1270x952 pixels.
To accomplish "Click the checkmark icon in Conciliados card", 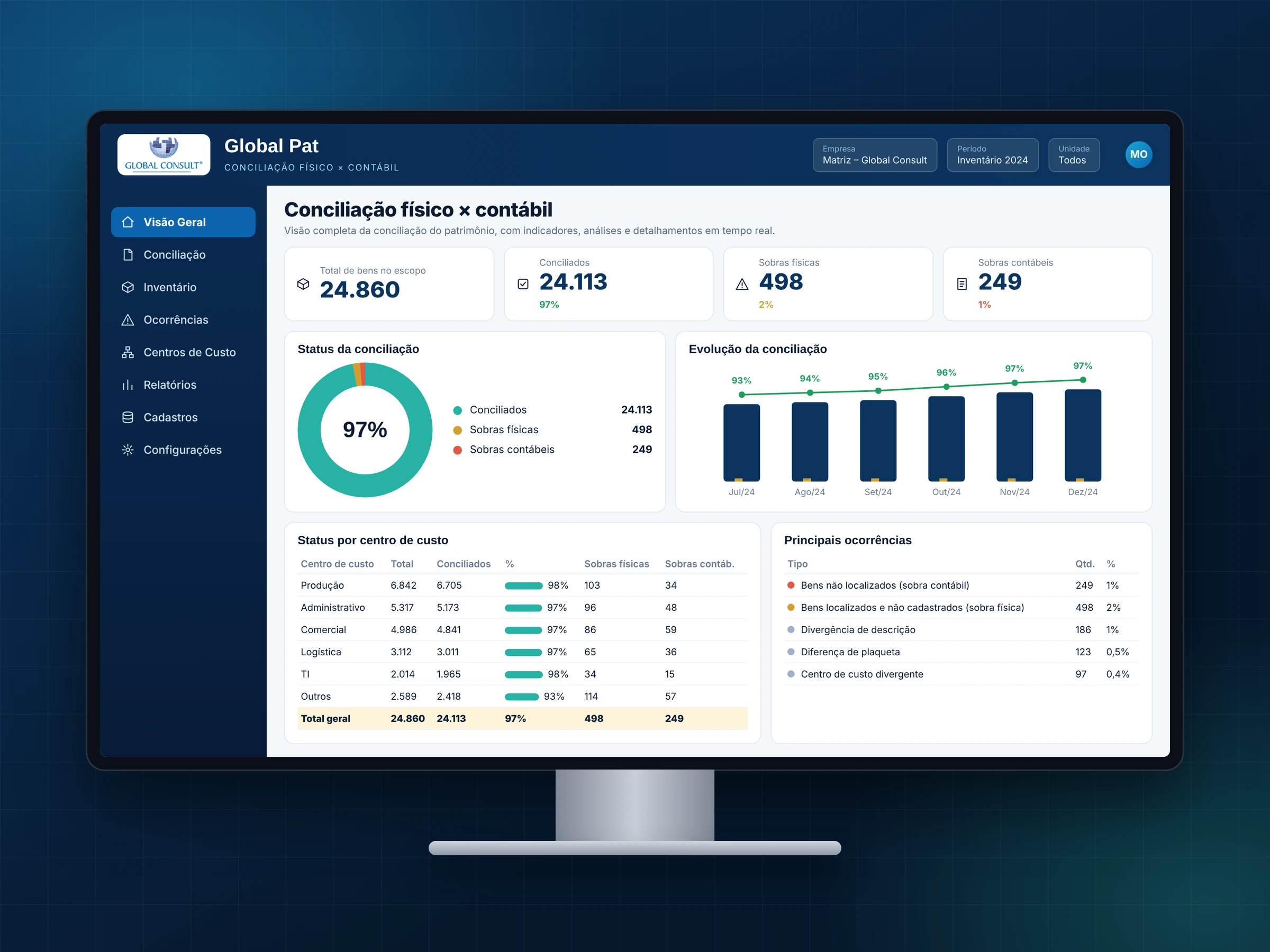I will 522,284.
